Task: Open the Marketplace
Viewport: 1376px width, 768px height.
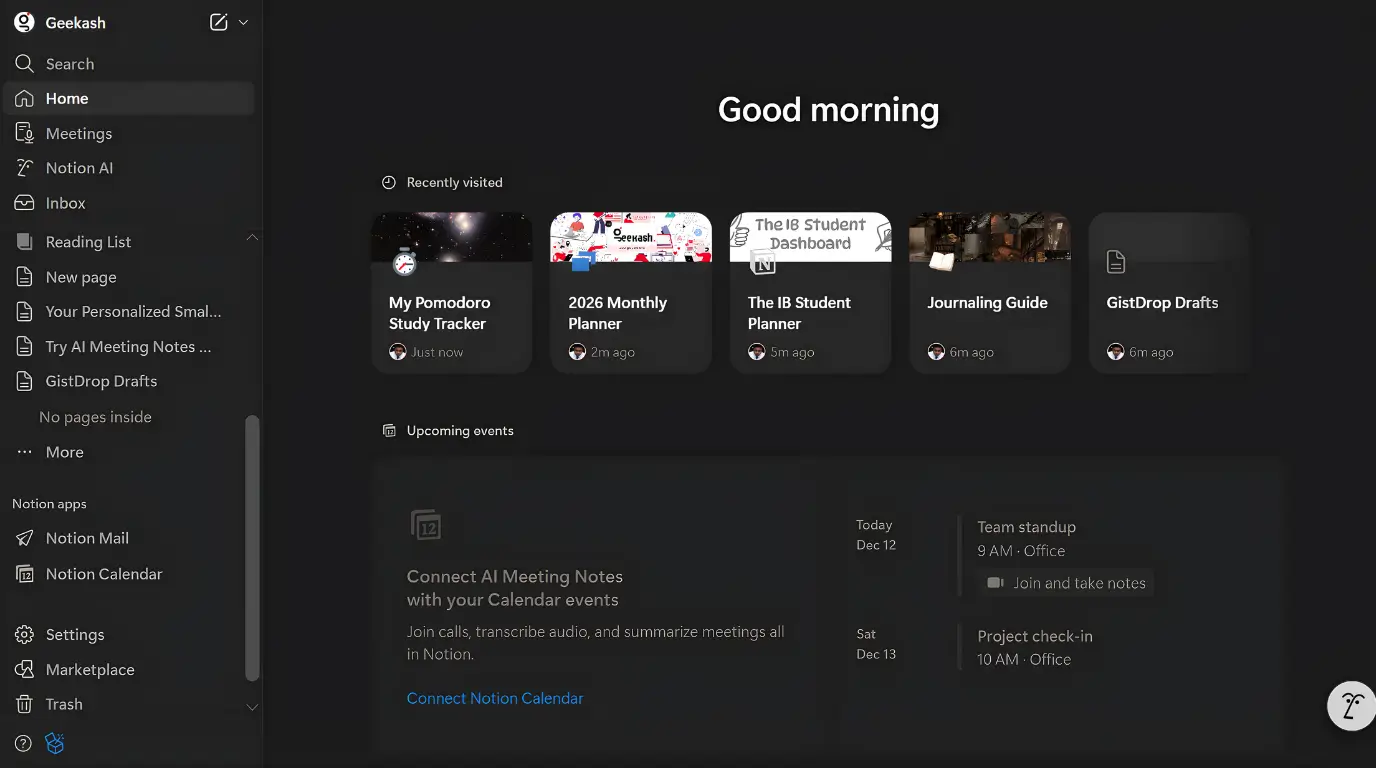Action: 88,669
